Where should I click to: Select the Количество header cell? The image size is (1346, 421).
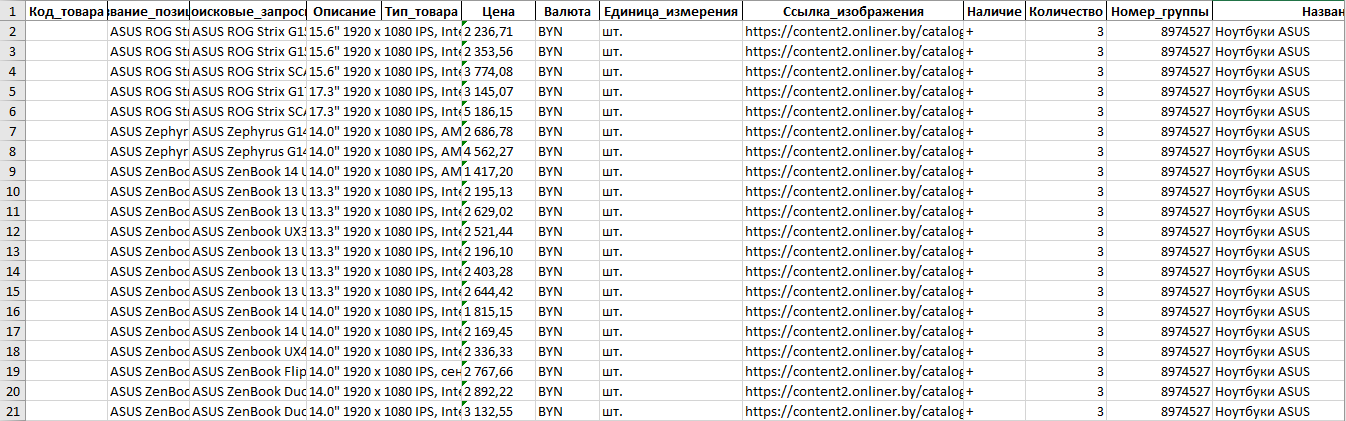1065,12
